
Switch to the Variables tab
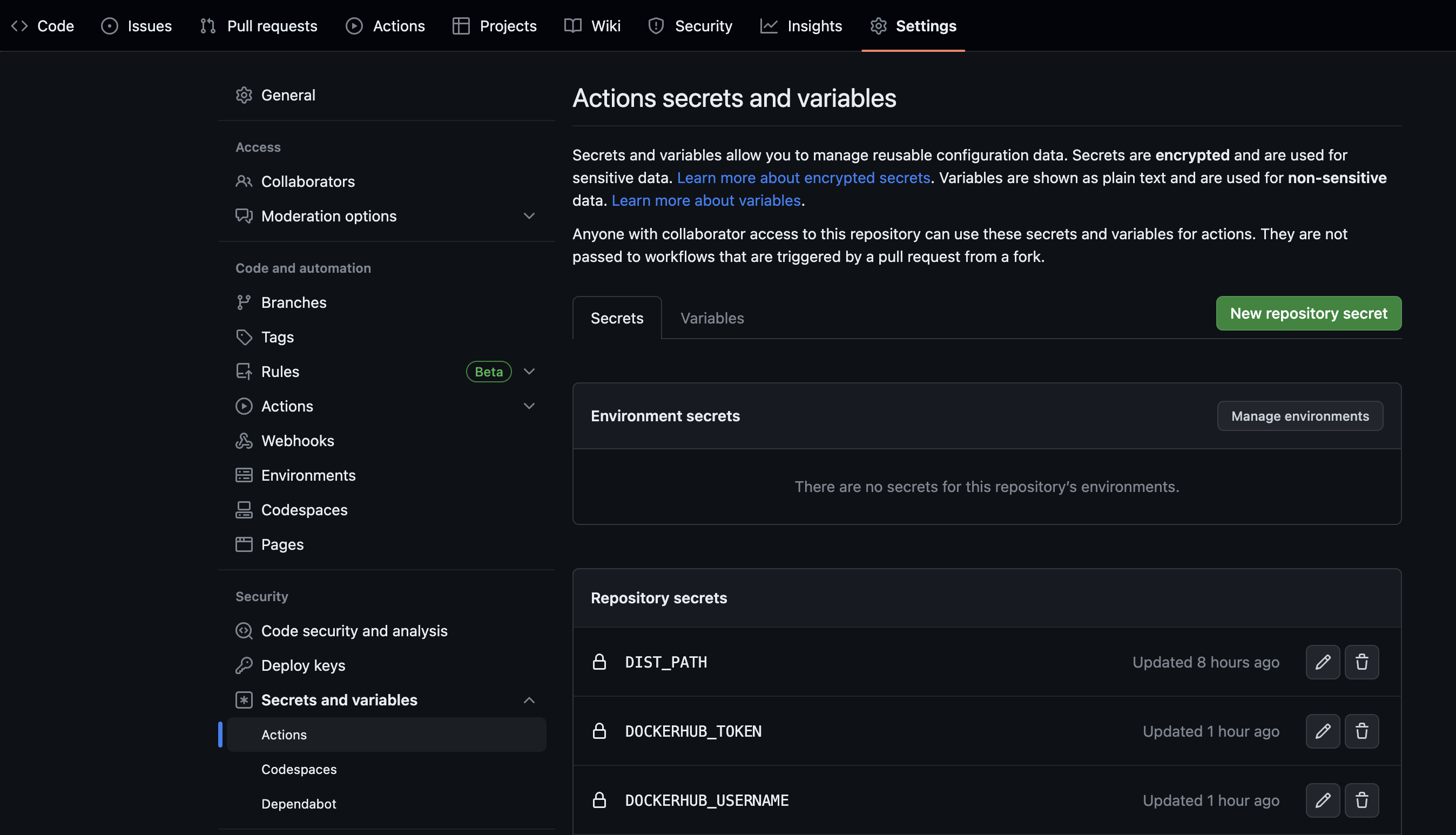(712, 318)
